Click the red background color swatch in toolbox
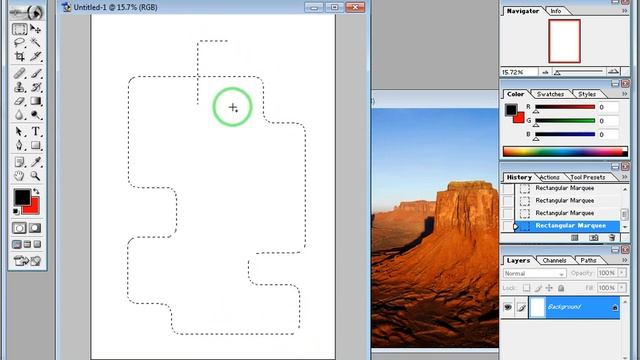 (33, 208)
